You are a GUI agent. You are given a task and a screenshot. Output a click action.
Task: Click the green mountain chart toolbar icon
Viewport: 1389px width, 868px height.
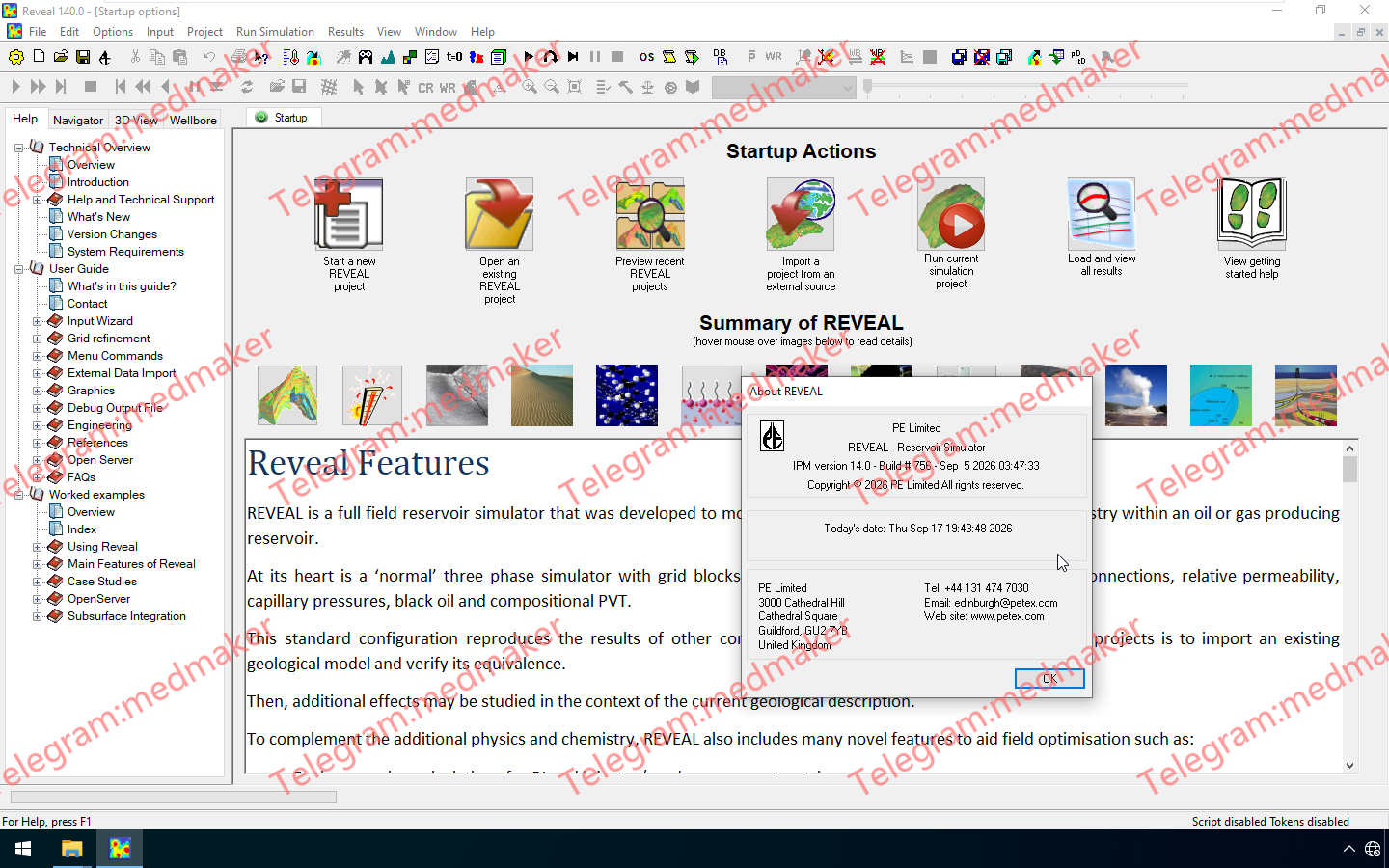click(388, 57)
